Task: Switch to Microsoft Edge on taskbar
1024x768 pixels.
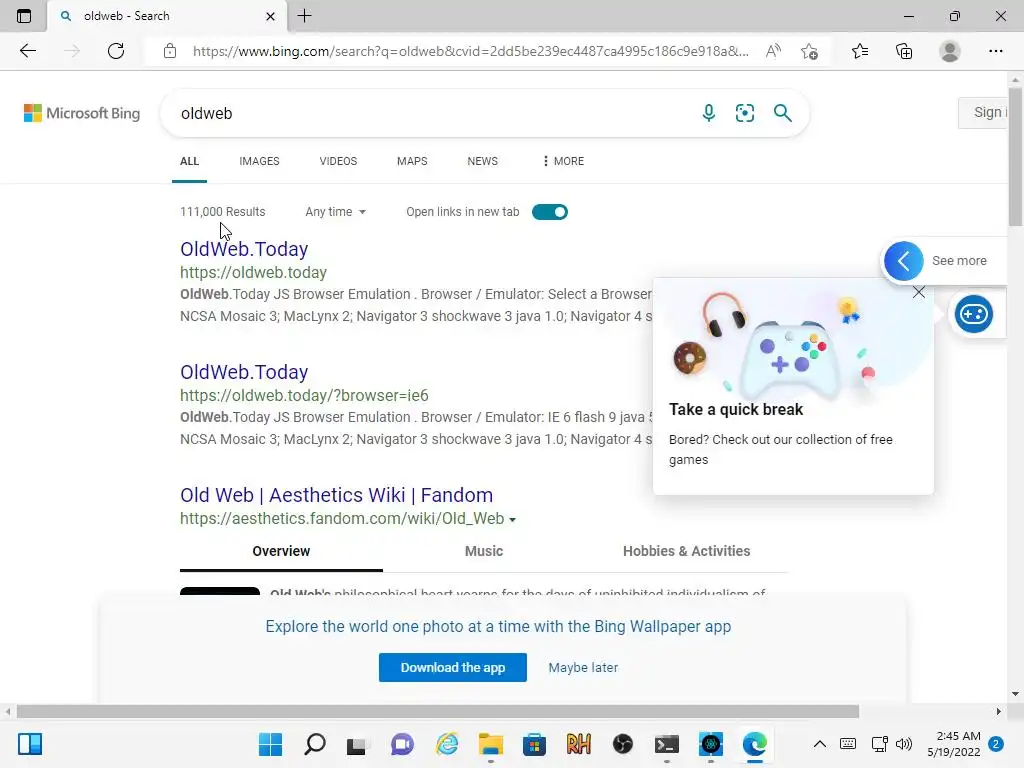Action: click(x=755, y=744)
